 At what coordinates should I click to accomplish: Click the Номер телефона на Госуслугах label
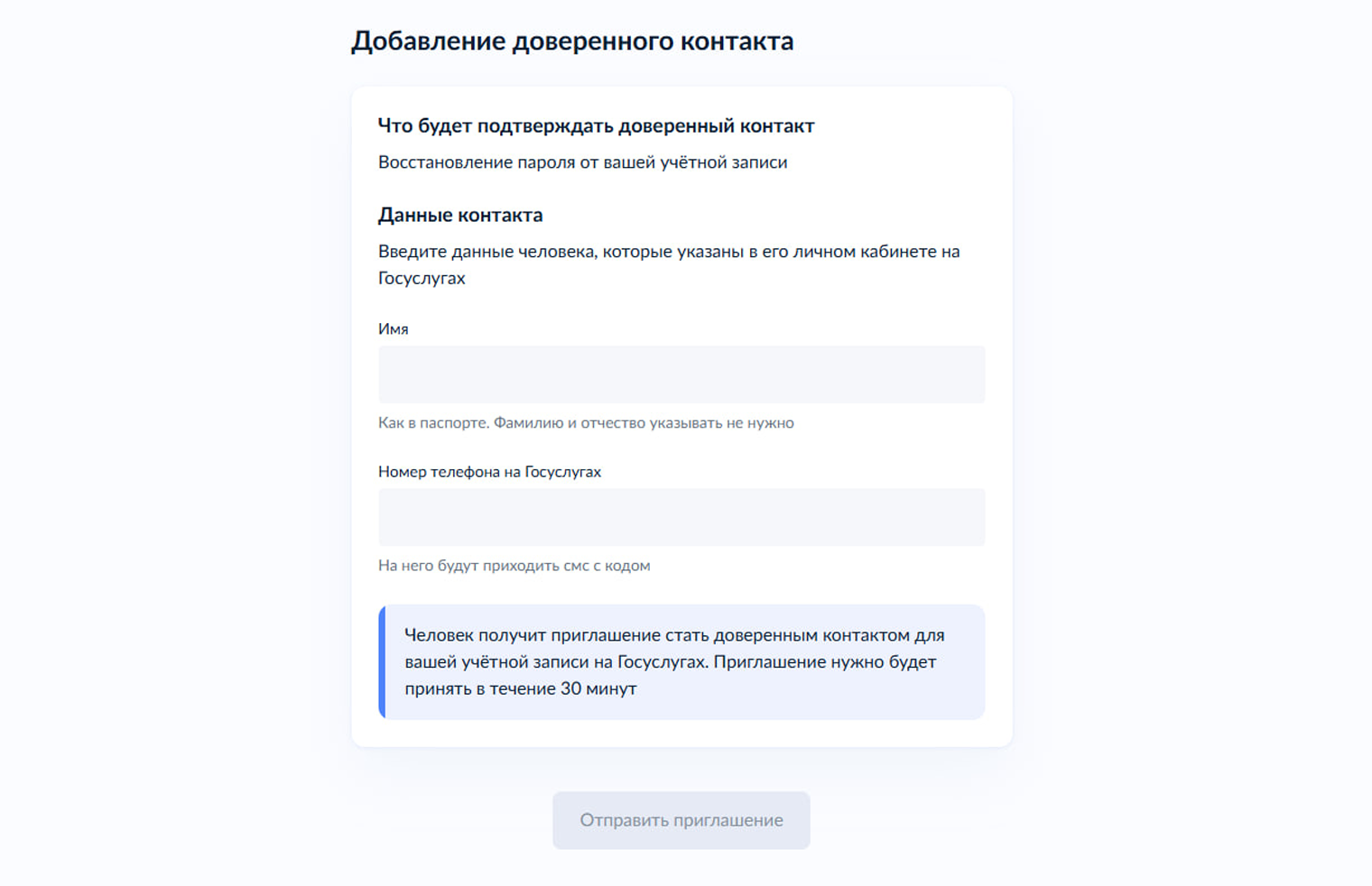[x=489, y=472]
